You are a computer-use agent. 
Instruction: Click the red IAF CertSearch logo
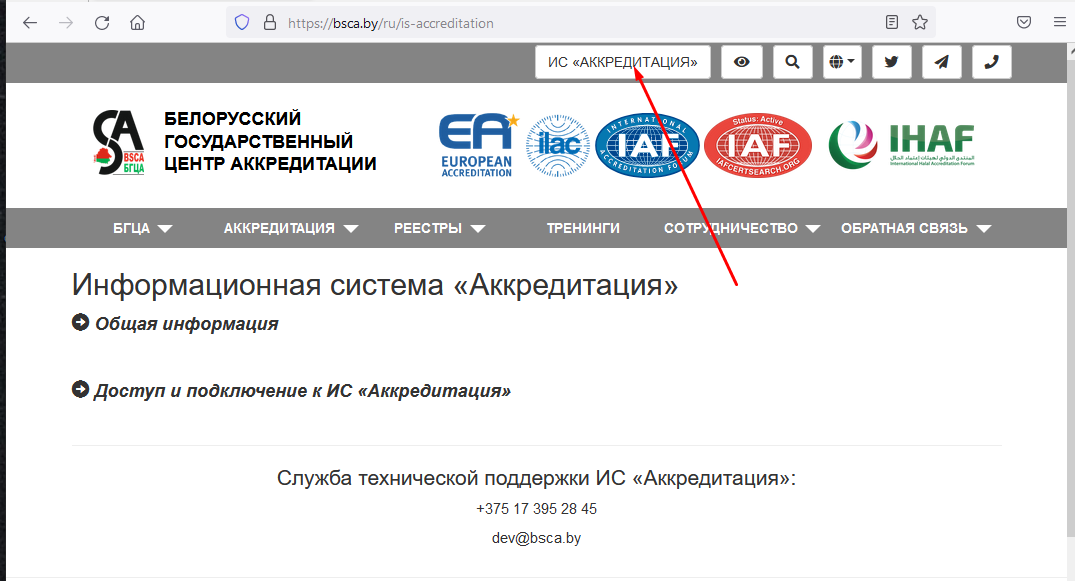(758, 145)
